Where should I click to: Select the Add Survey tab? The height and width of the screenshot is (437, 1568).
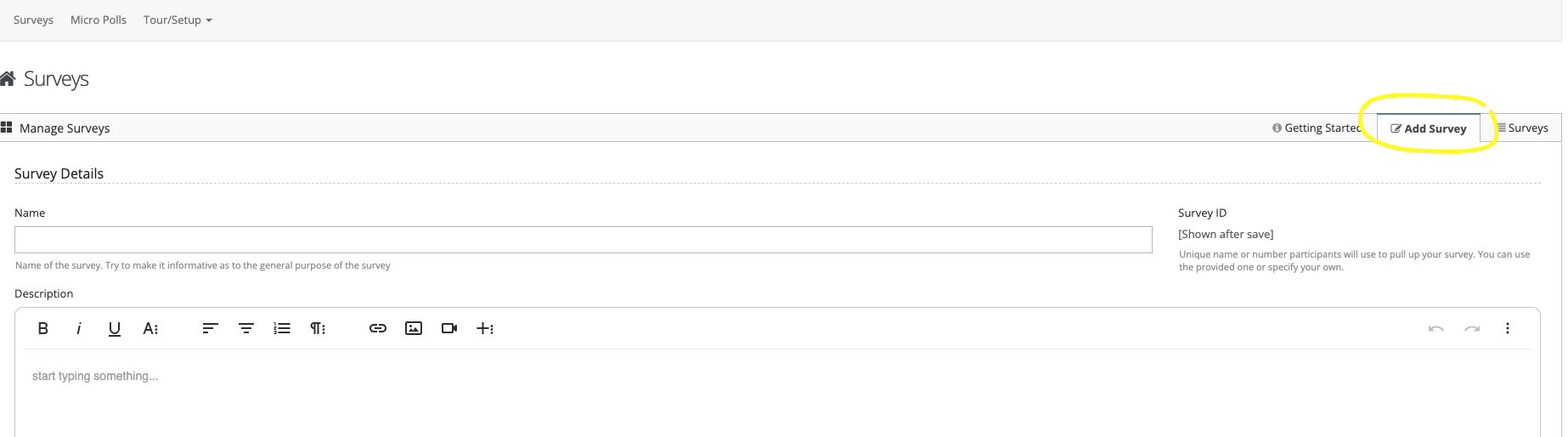tap(1429, 128)
